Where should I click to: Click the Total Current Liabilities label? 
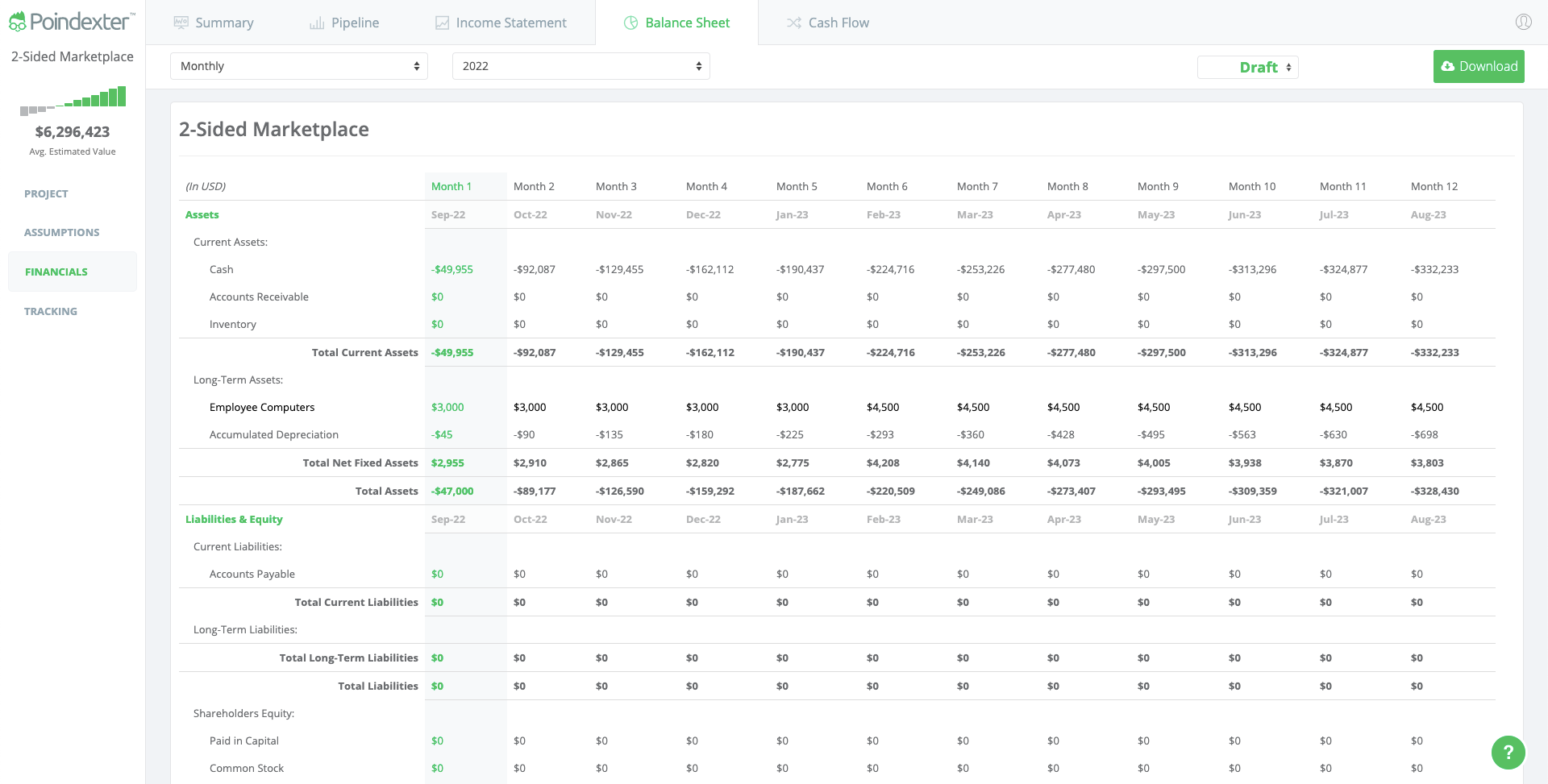tap(356, 602)
